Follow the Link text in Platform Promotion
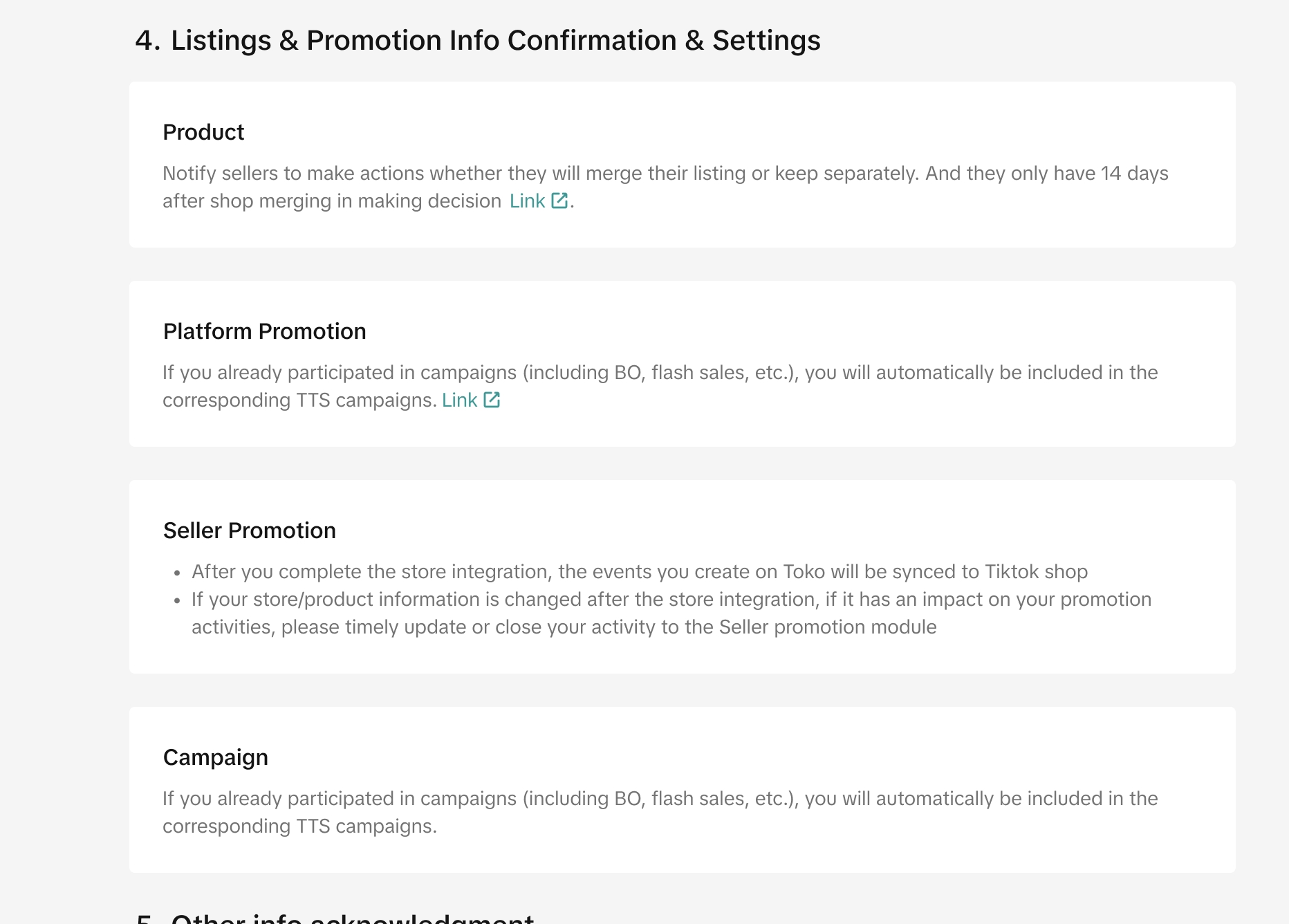The width and height of the screenshot is (1289, 924). click(459, 400)
